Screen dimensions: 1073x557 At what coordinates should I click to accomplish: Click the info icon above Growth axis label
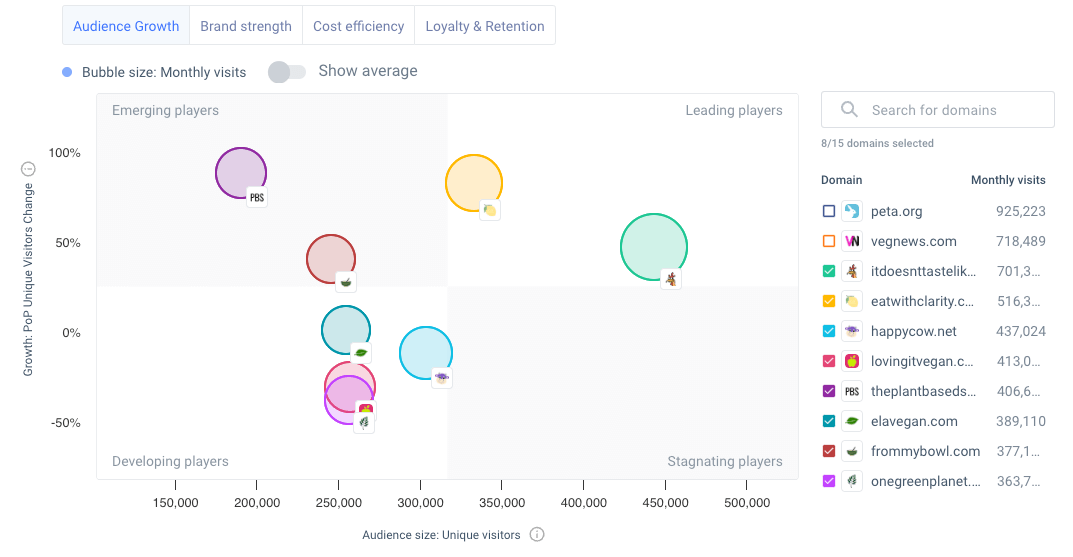(x=28, y=169)
